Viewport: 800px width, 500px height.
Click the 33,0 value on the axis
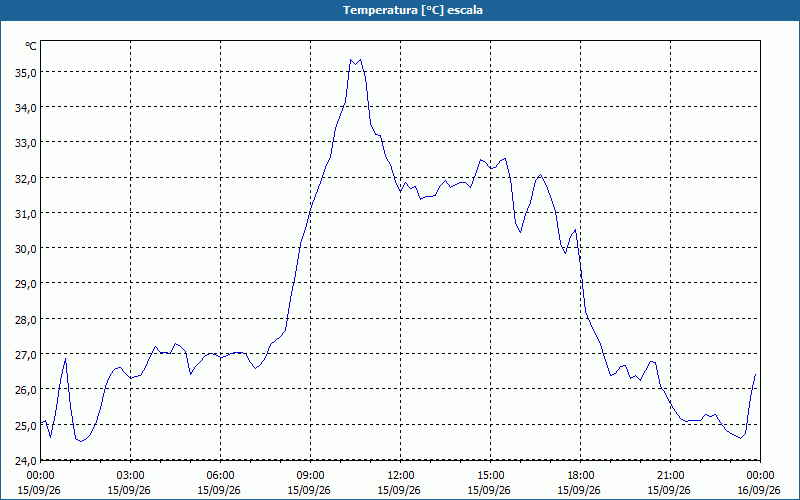(26, 143)
